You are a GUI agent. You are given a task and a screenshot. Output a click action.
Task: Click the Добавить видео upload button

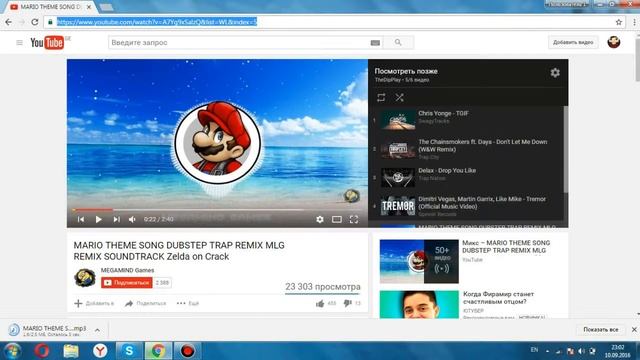pos(573,42)
